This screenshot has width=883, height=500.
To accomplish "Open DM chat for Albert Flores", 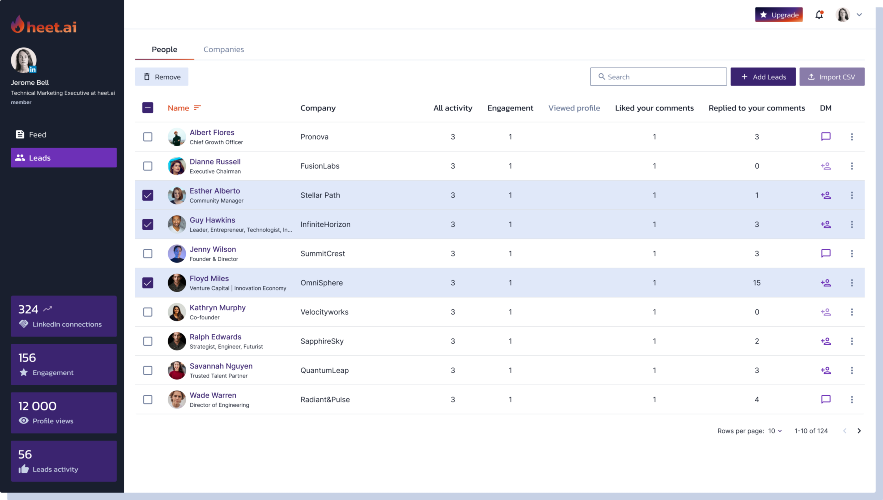I will tap(826, 137).
